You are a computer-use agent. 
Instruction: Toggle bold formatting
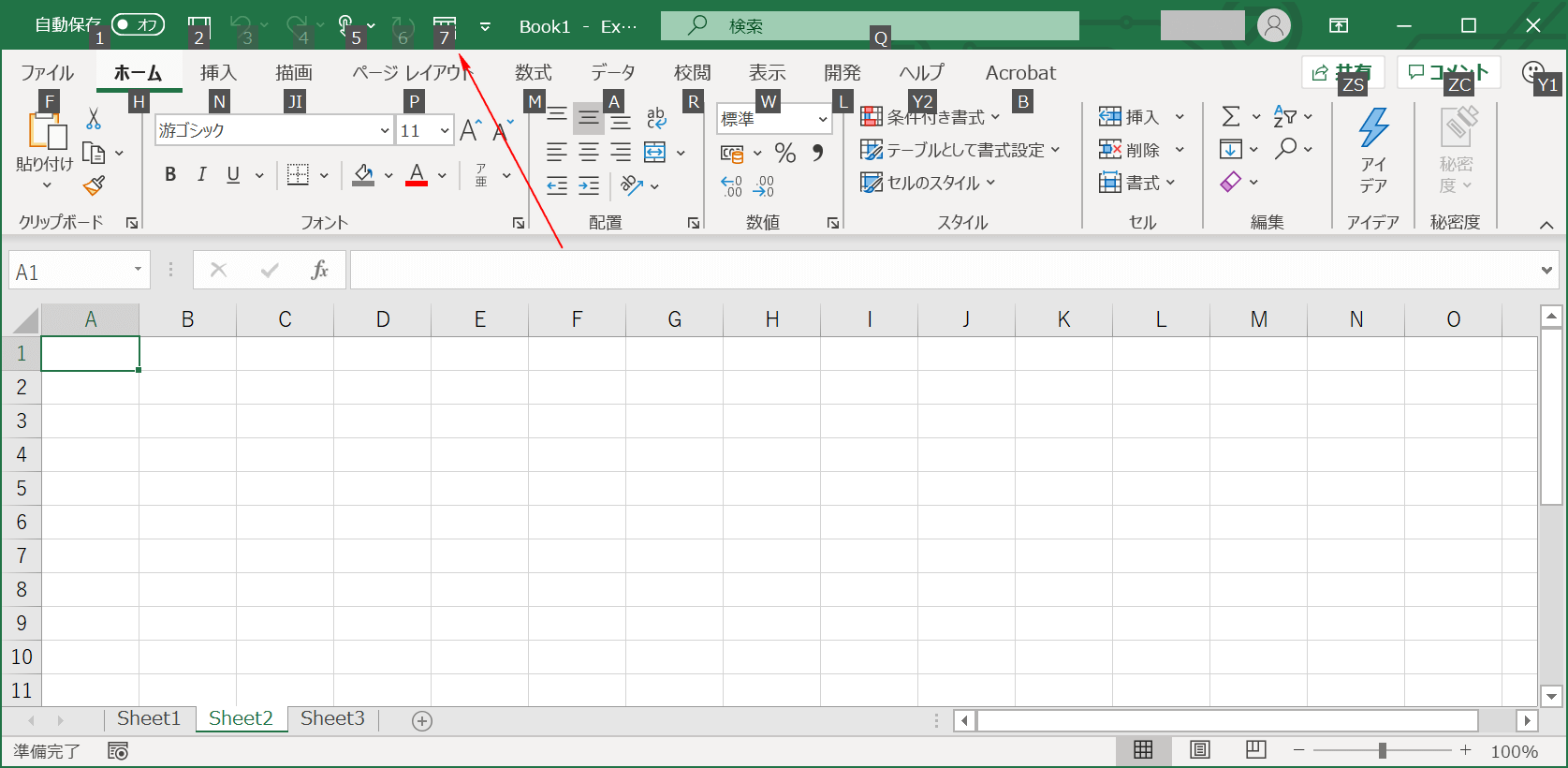tap(170, 174)
